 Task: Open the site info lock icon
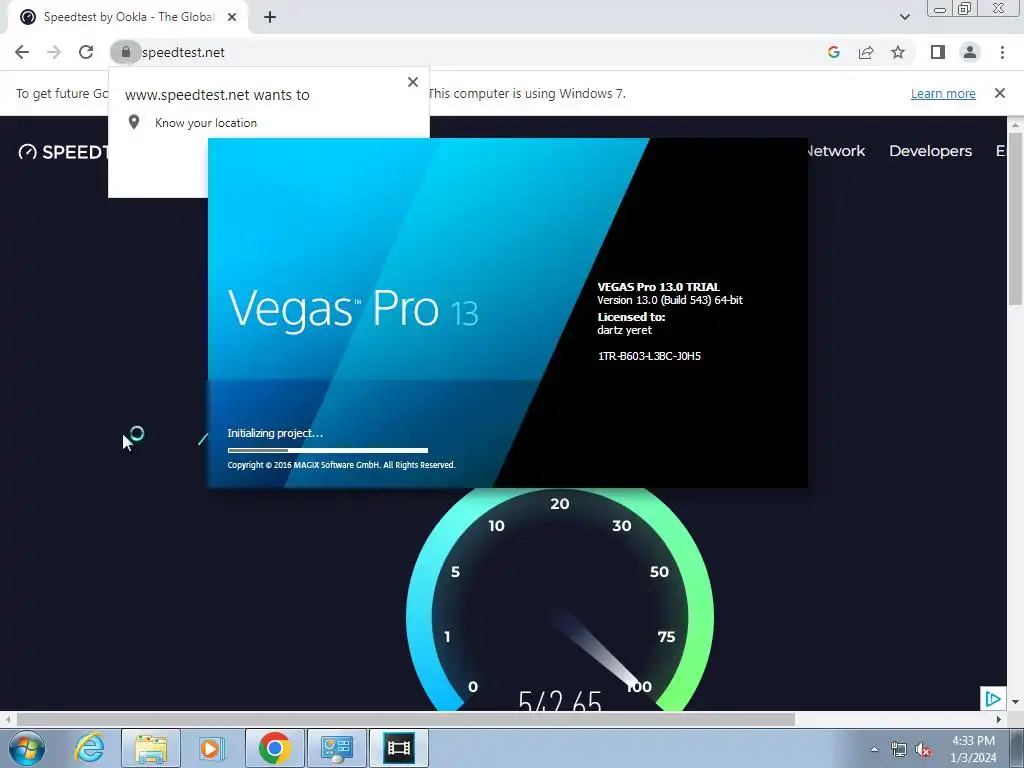[x=125, y=52]
